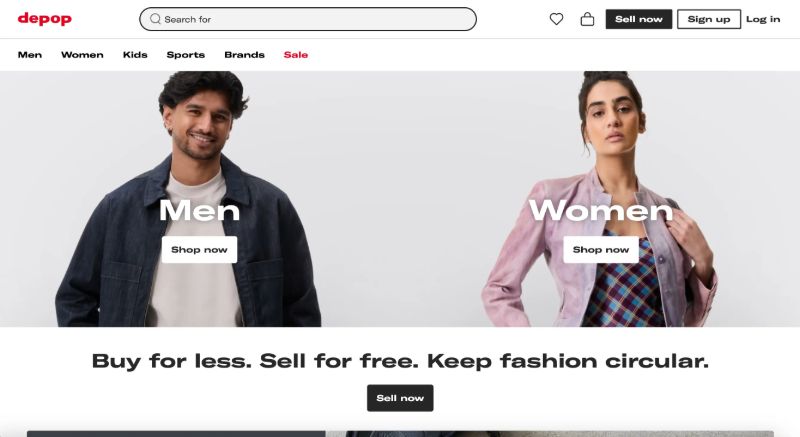Click the Women hero banner heading
The height and width of the screenshot is (437, 800).
click(x=601, y=210)
